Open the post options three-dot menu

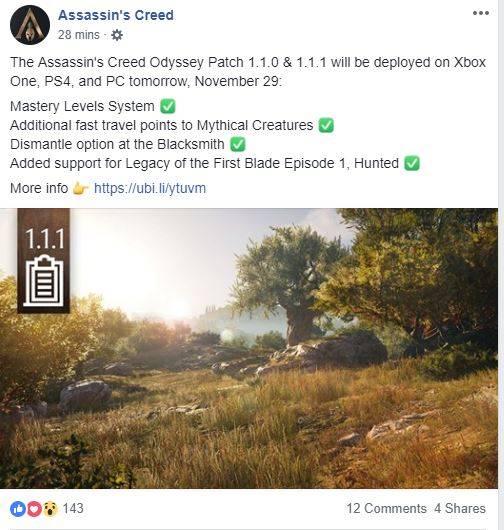[481, 13]
